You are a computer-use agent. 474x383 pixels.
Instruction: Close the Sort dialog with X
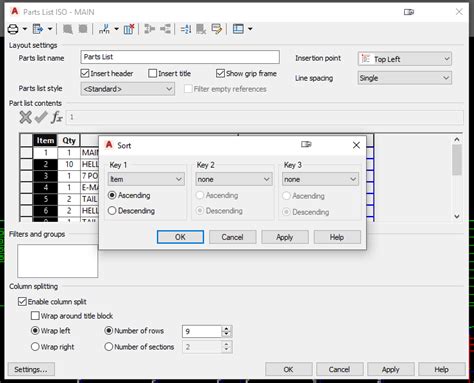(x=356, y=145)
